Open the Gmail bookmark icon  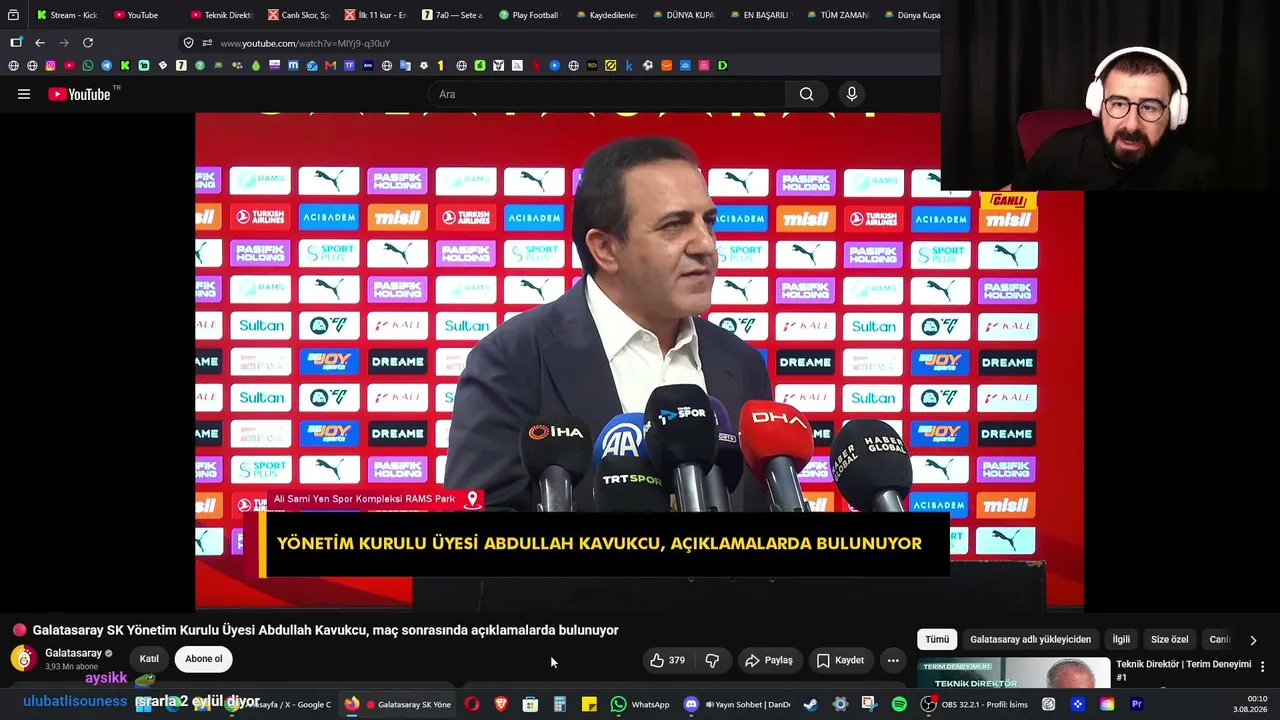[331, 66]
